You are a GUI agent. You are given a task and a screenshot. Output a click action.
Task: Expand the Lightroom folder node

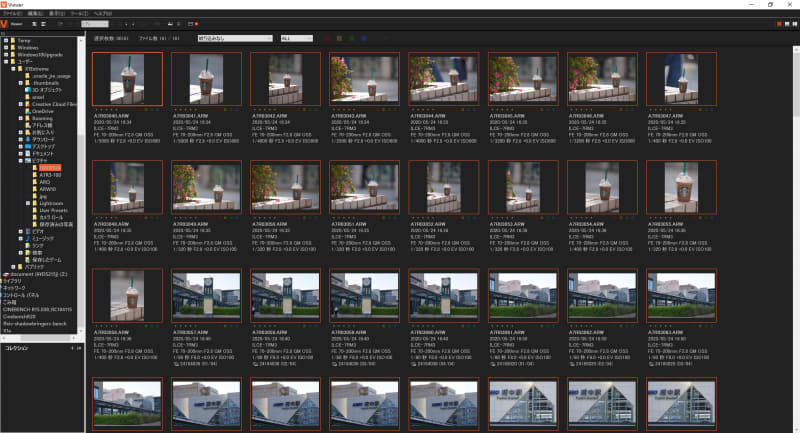(28, 203)
